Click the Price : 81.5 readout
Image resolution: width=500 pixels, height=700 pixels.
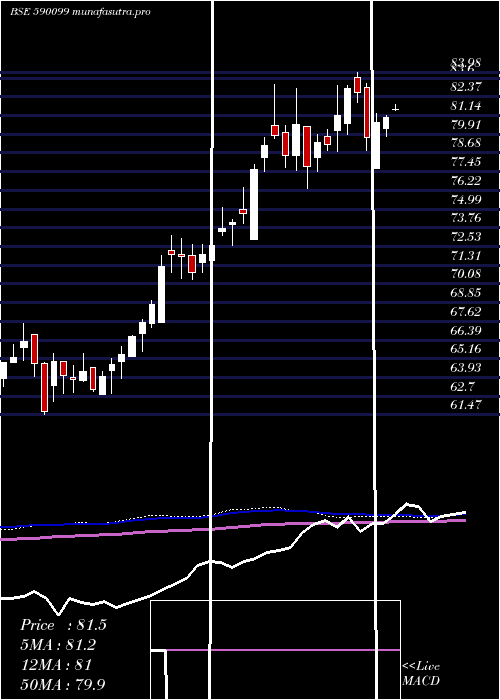tap(63, 625)
